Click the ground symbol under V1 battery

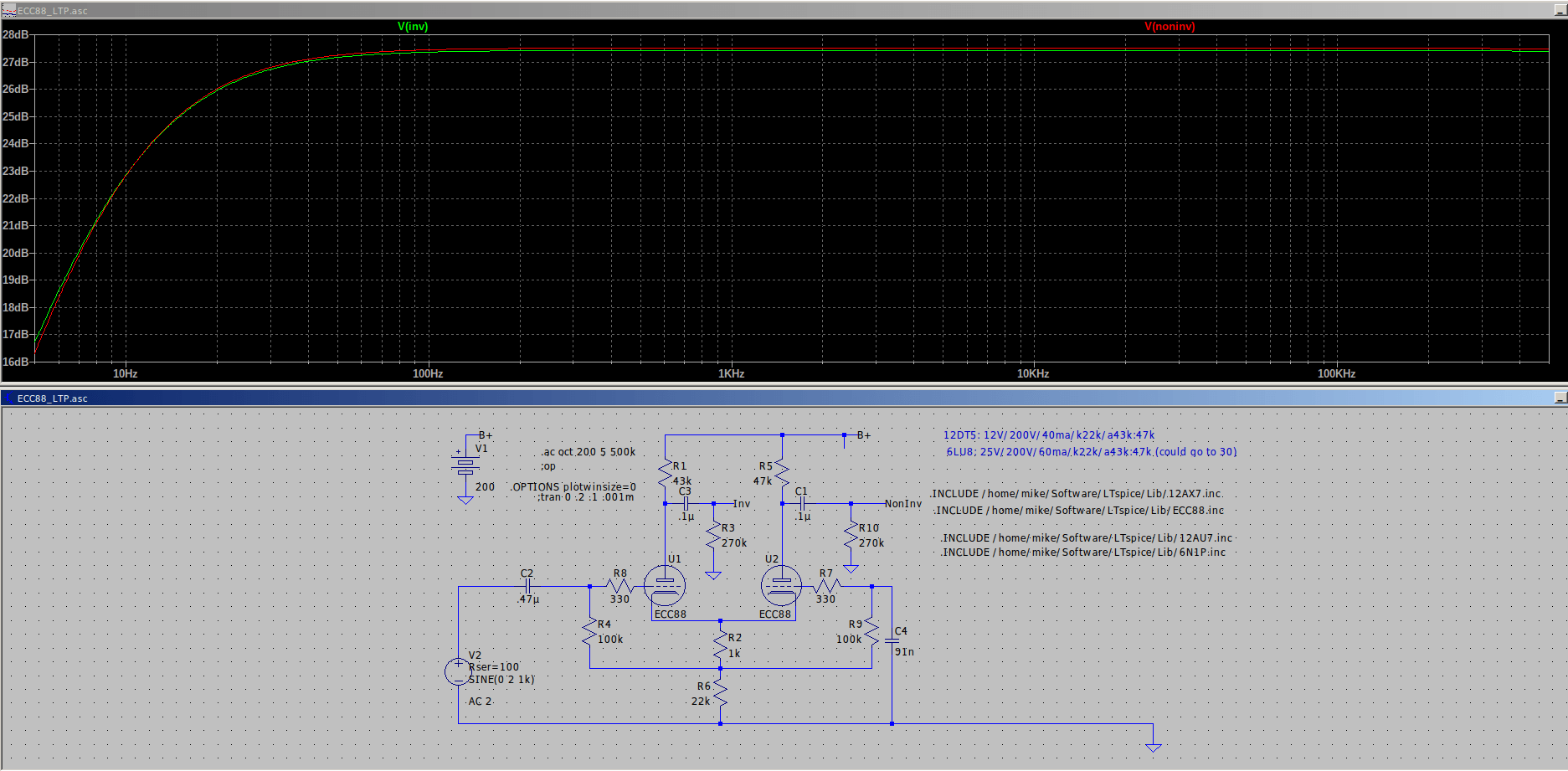click(x=465, y=500)
